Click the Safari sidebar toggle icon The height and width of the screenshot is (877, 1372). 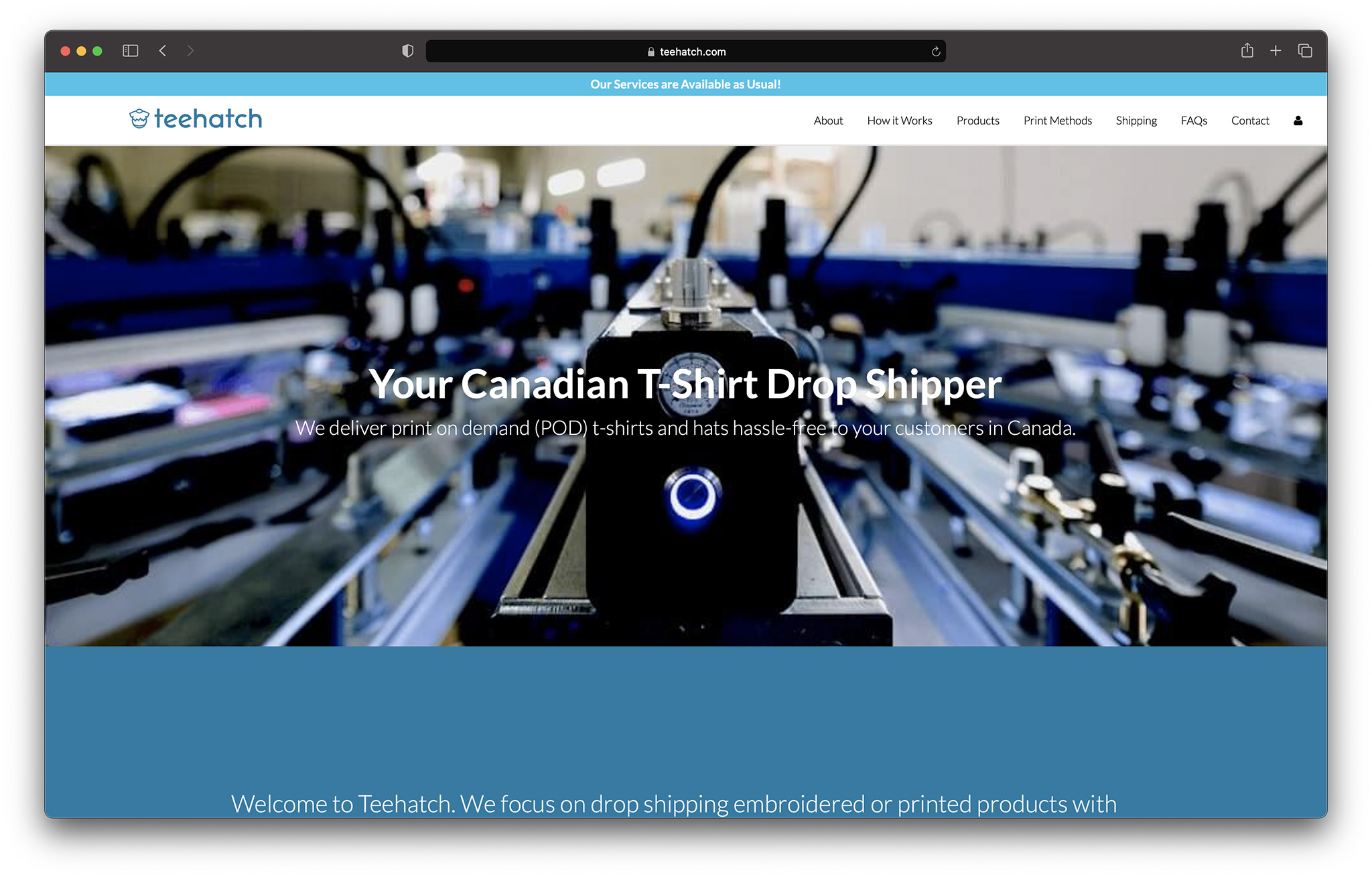(130, 50)
